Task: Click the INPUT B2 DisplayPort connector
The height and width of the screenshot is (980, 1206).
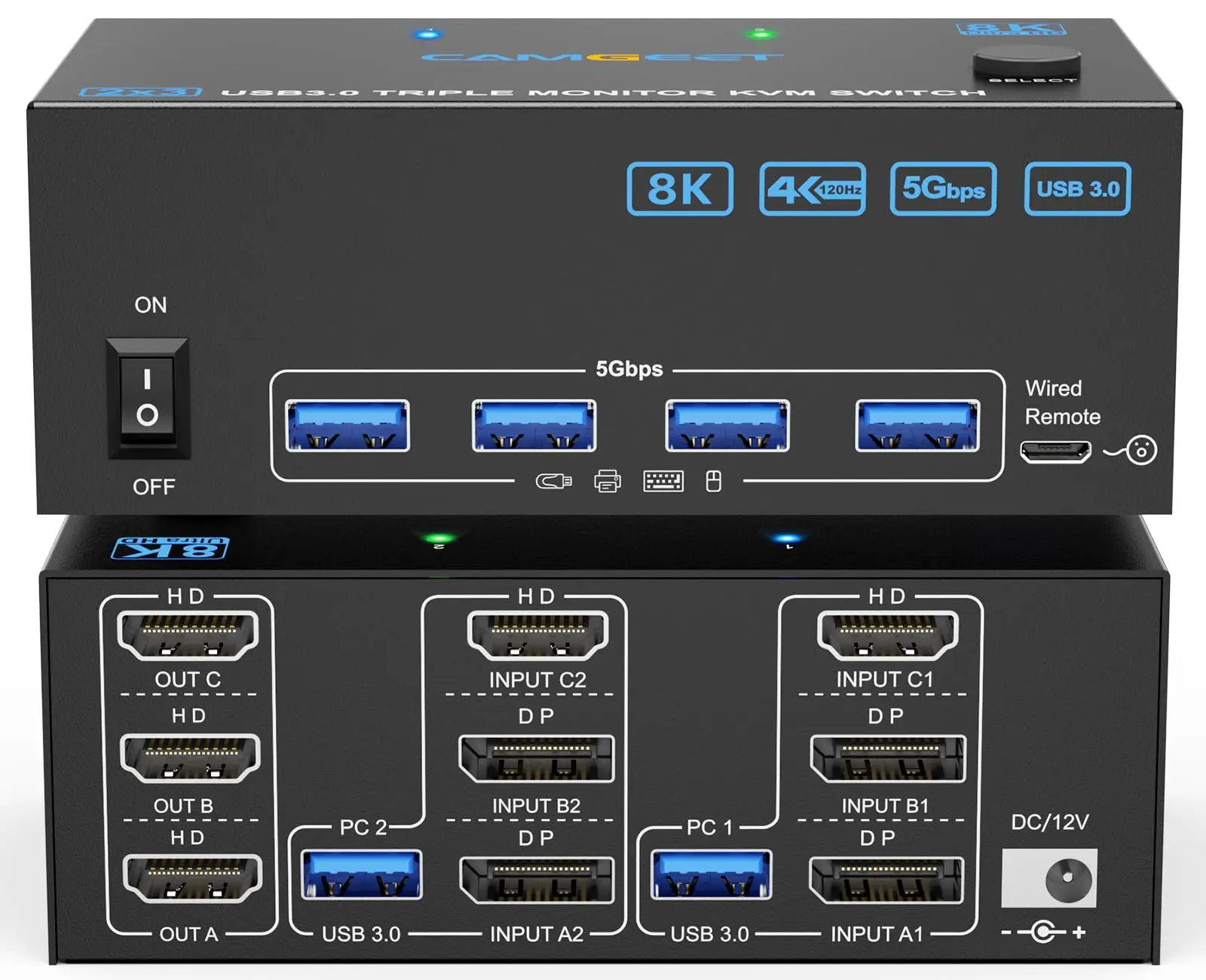Action: (x=537, y=759)
